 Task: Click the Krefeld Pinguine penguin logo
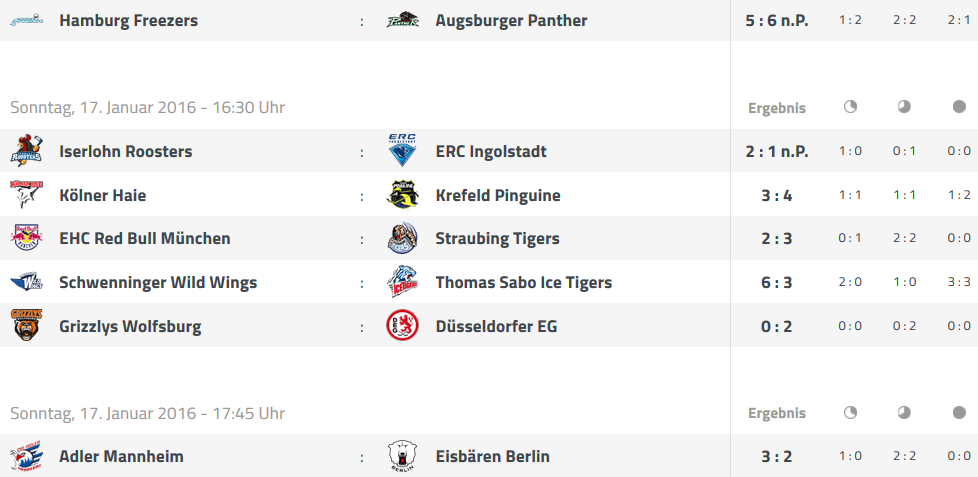click(x=402, y=195)
